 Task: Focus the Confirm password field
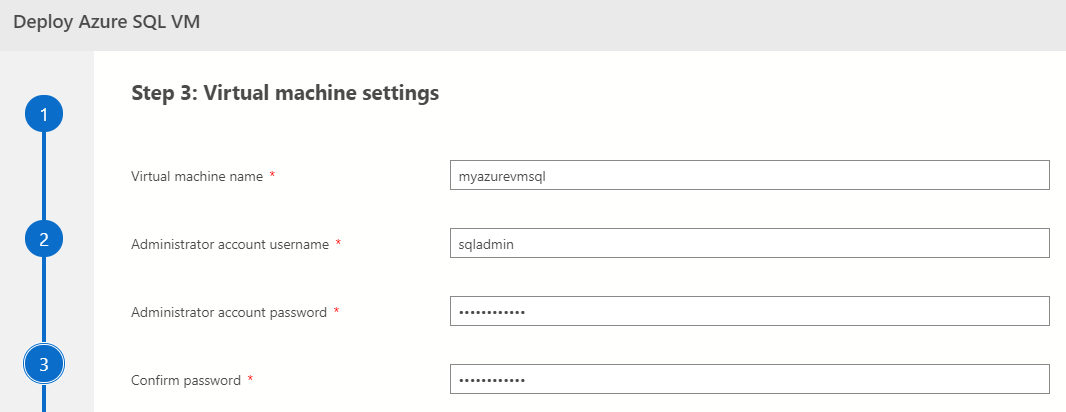pos(749,379)
